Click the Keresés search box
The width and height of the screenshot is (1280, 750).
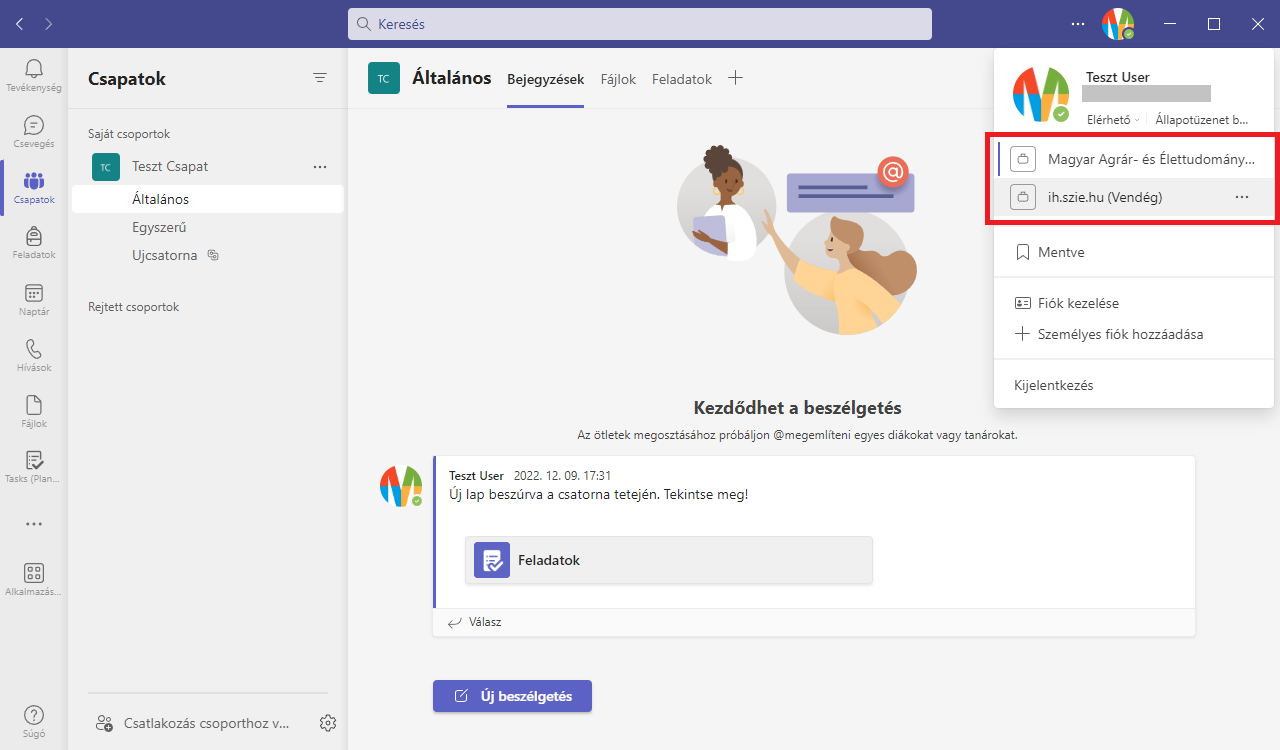(x=640, y=24)
